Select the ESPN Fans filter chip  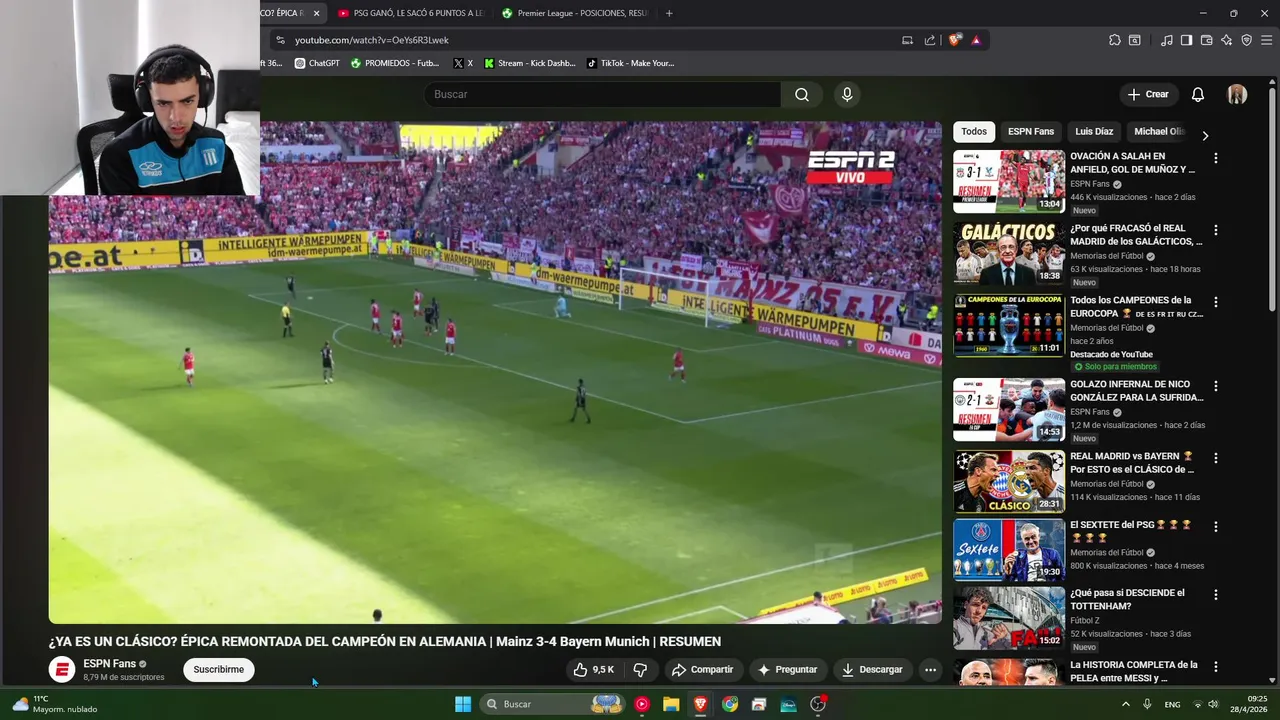(x=1031, y=132)
